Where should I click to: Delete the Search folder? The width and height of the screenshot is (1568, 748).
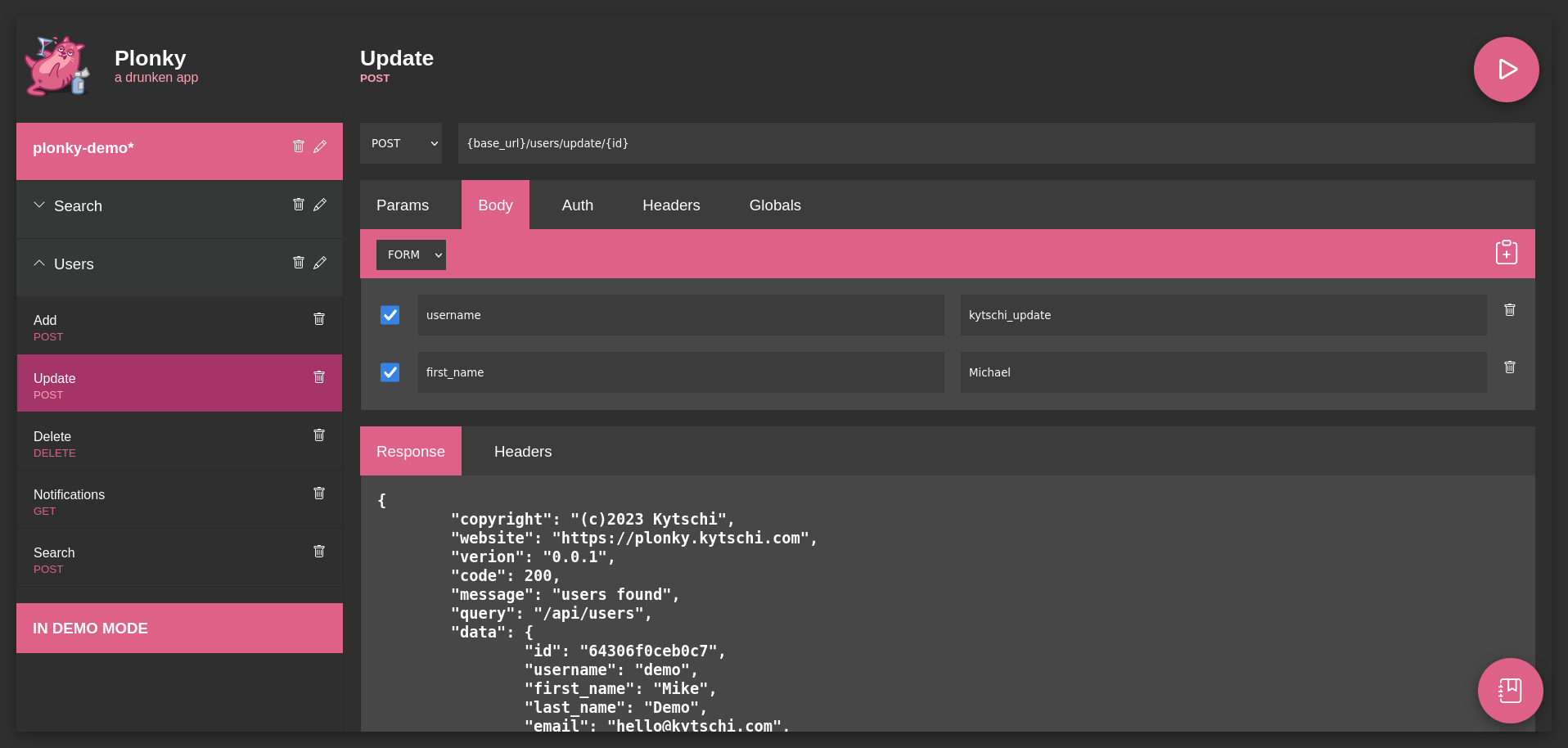click(299, 205)
